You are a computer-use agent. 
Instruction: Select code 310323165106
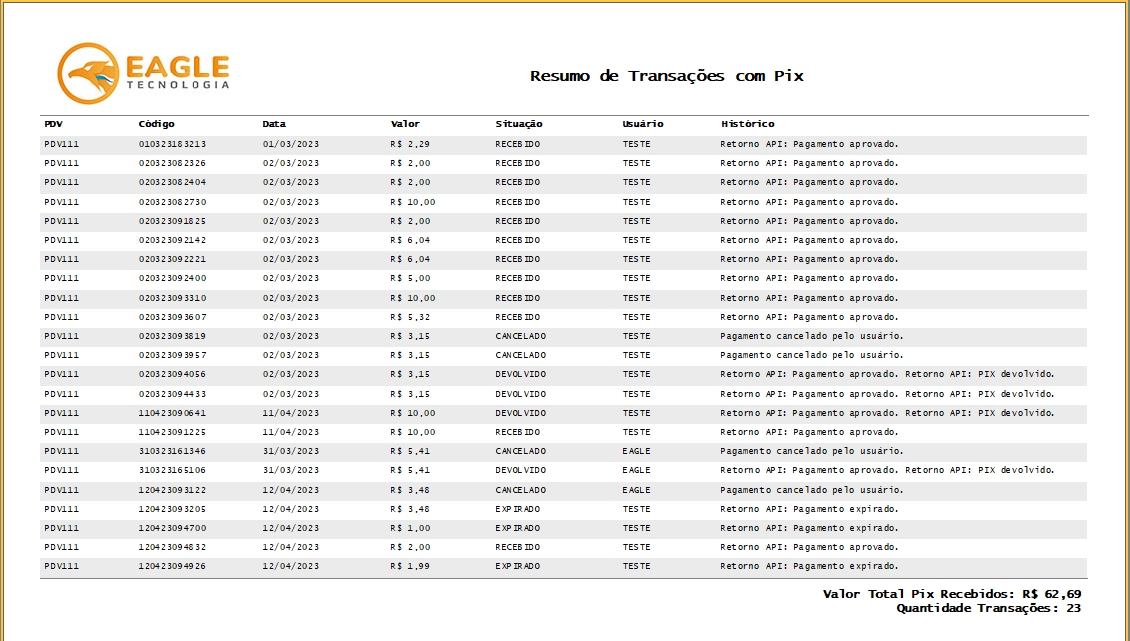(172, 470)
